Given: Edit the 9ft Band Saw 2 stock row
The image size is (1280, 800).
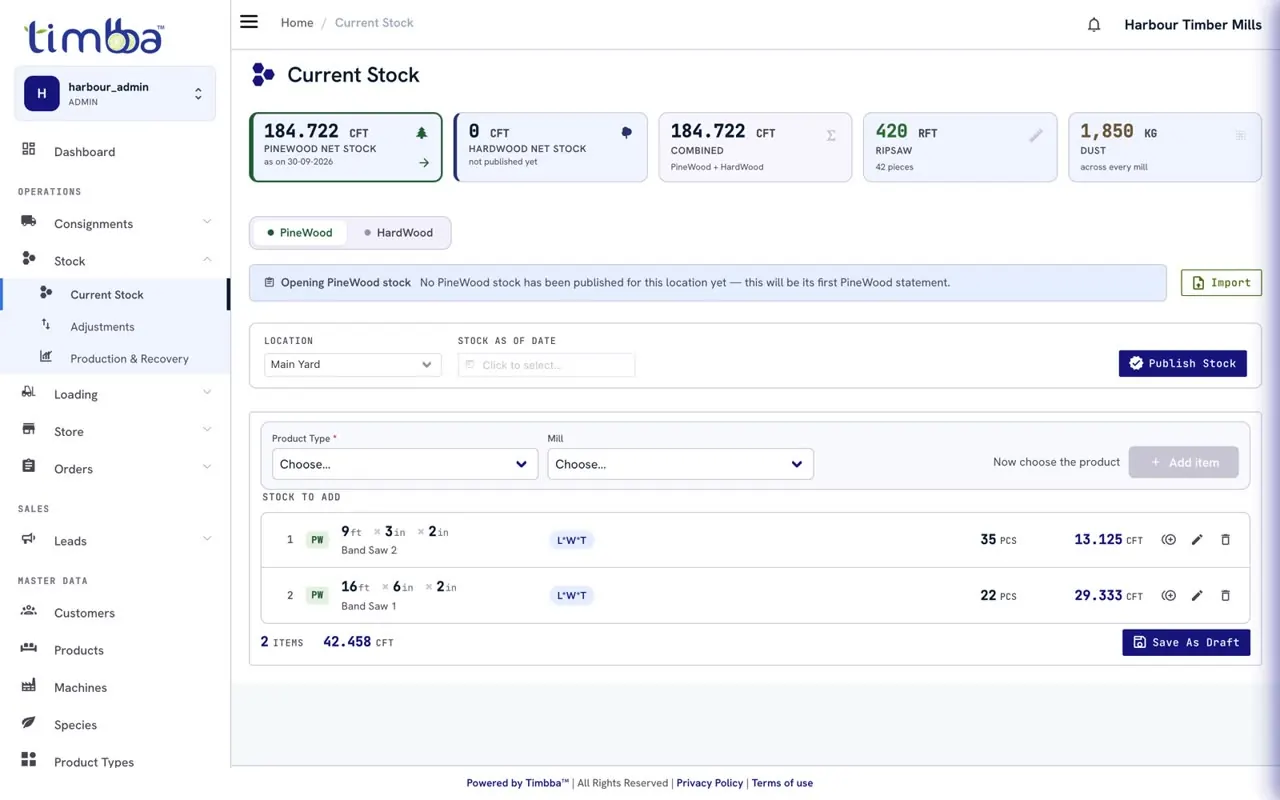Looking at the screenshot, I should pos(1197,540).
